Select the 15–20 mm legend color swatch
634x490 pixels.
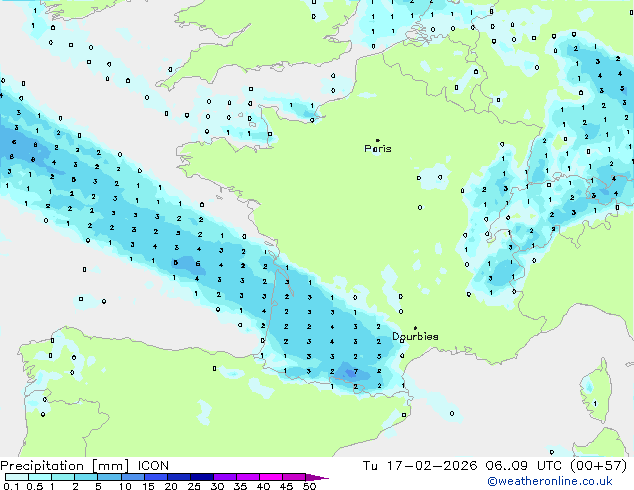coord(155,477)
